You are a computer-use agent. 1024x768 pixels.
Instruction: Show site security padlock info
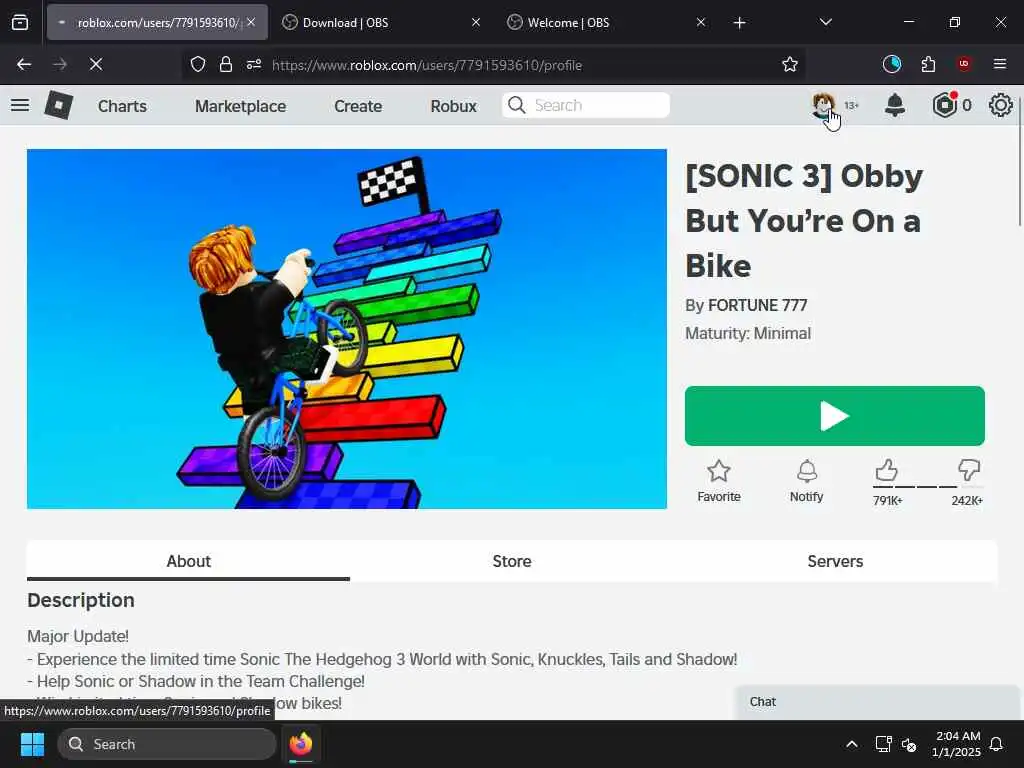pyautogui.click(x=226, y=64)
